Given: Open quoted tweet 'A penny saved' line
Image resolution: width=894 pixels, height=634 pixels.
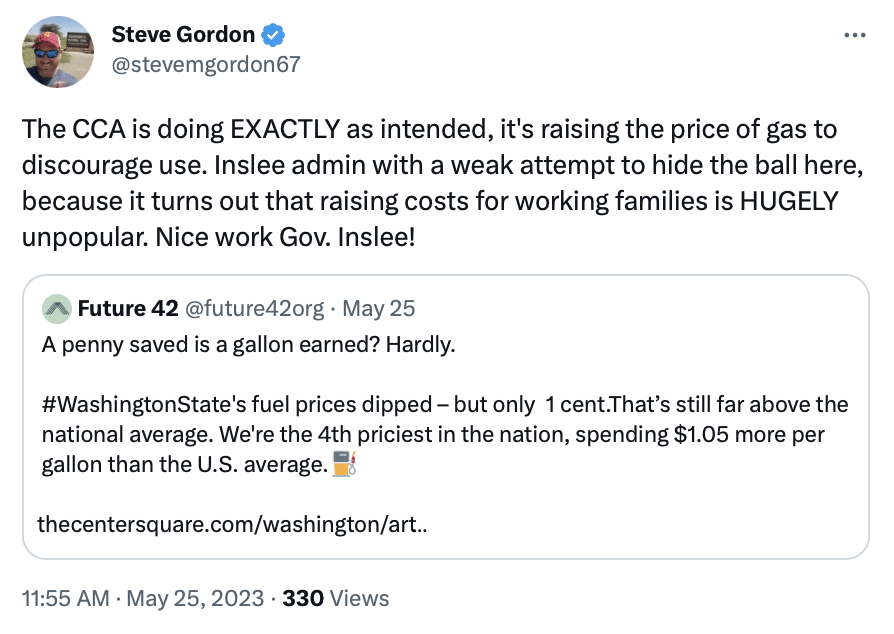Looking at the screenshot, I should [x=249, y=344].
